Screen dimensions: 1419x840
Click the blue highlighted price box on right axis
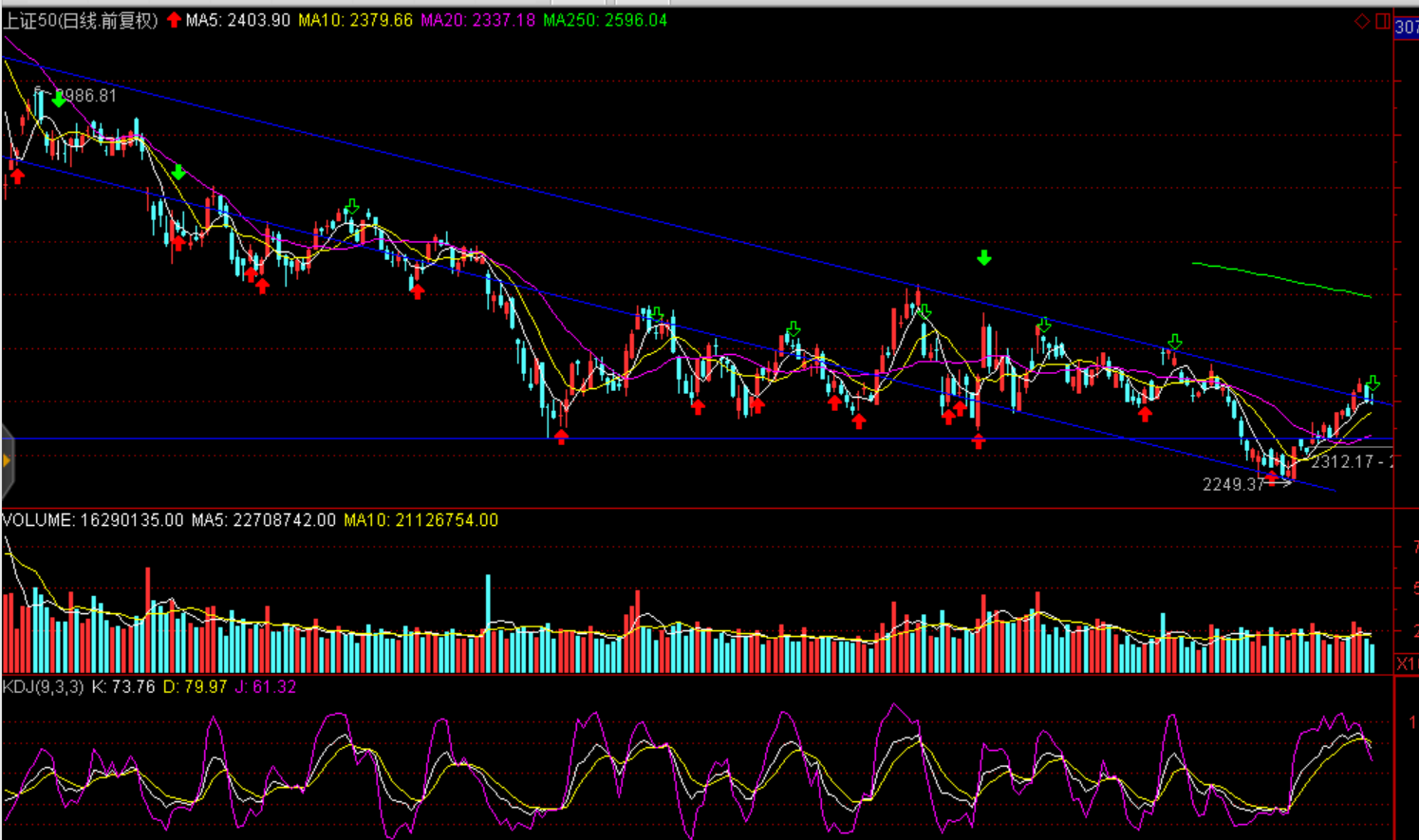coord(1407,28)
